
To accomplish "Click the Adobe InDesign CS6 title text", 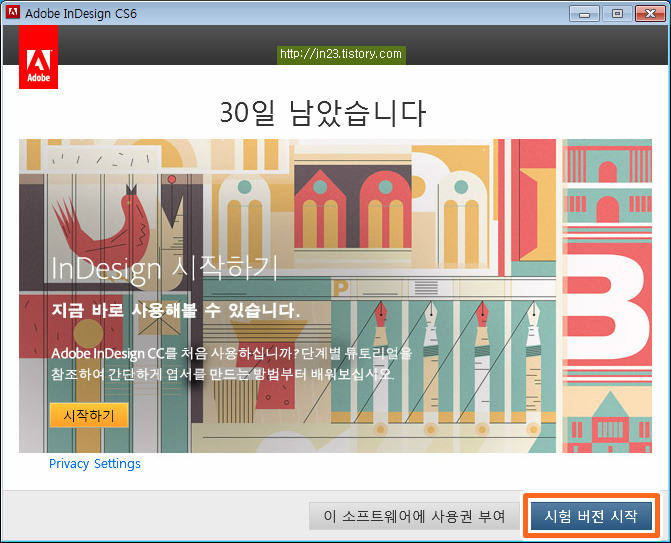I will pos(81,13).
